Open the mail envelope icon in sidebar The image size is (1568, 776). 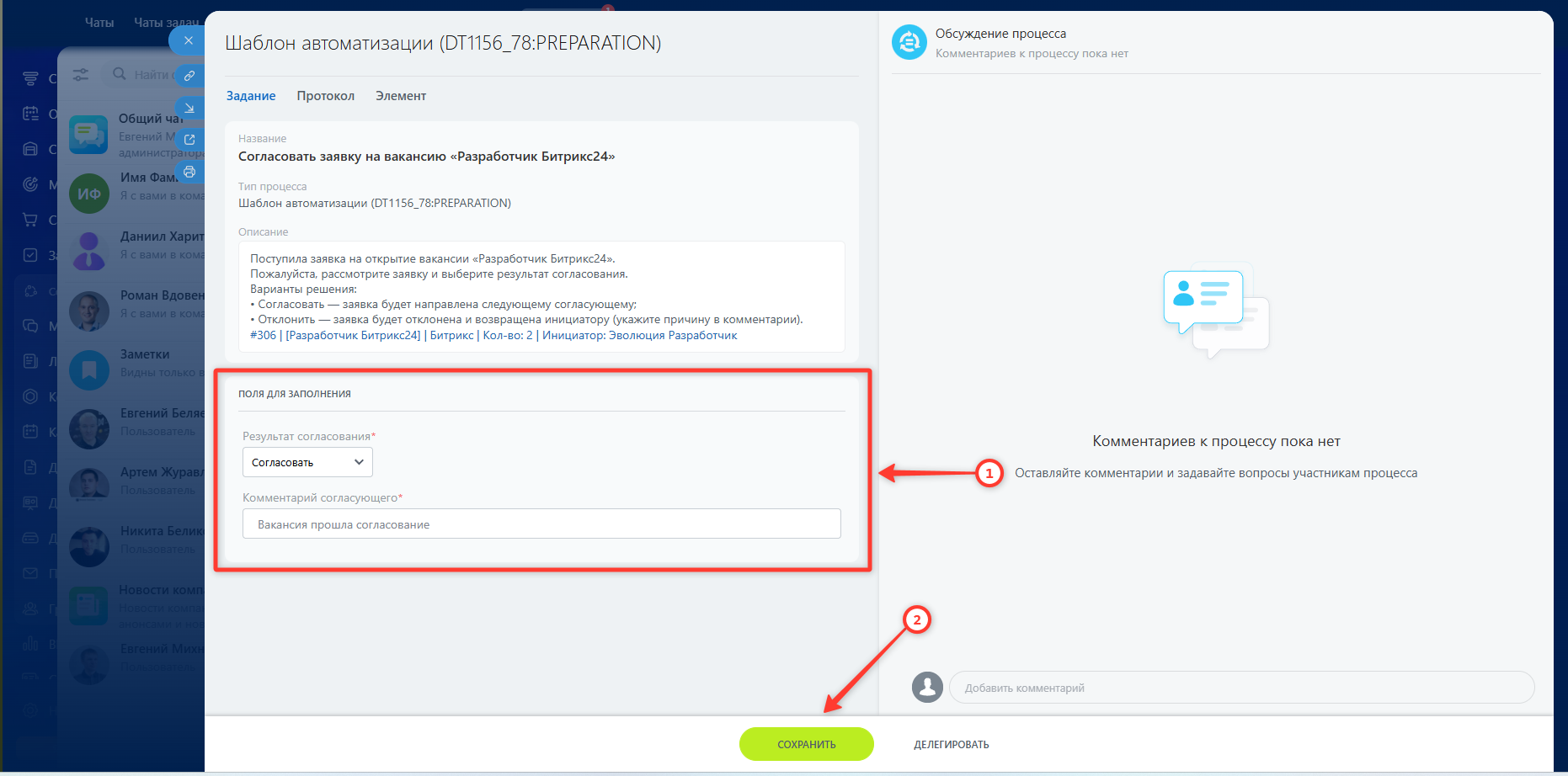(x=30, y=573)
